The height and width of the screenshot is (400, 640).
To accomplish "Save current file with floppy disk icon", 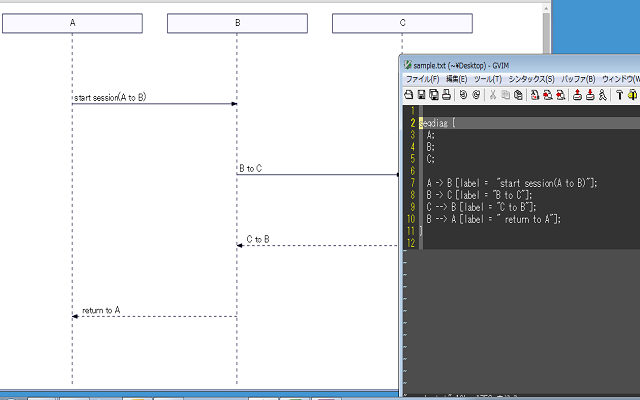I will 421,95.
